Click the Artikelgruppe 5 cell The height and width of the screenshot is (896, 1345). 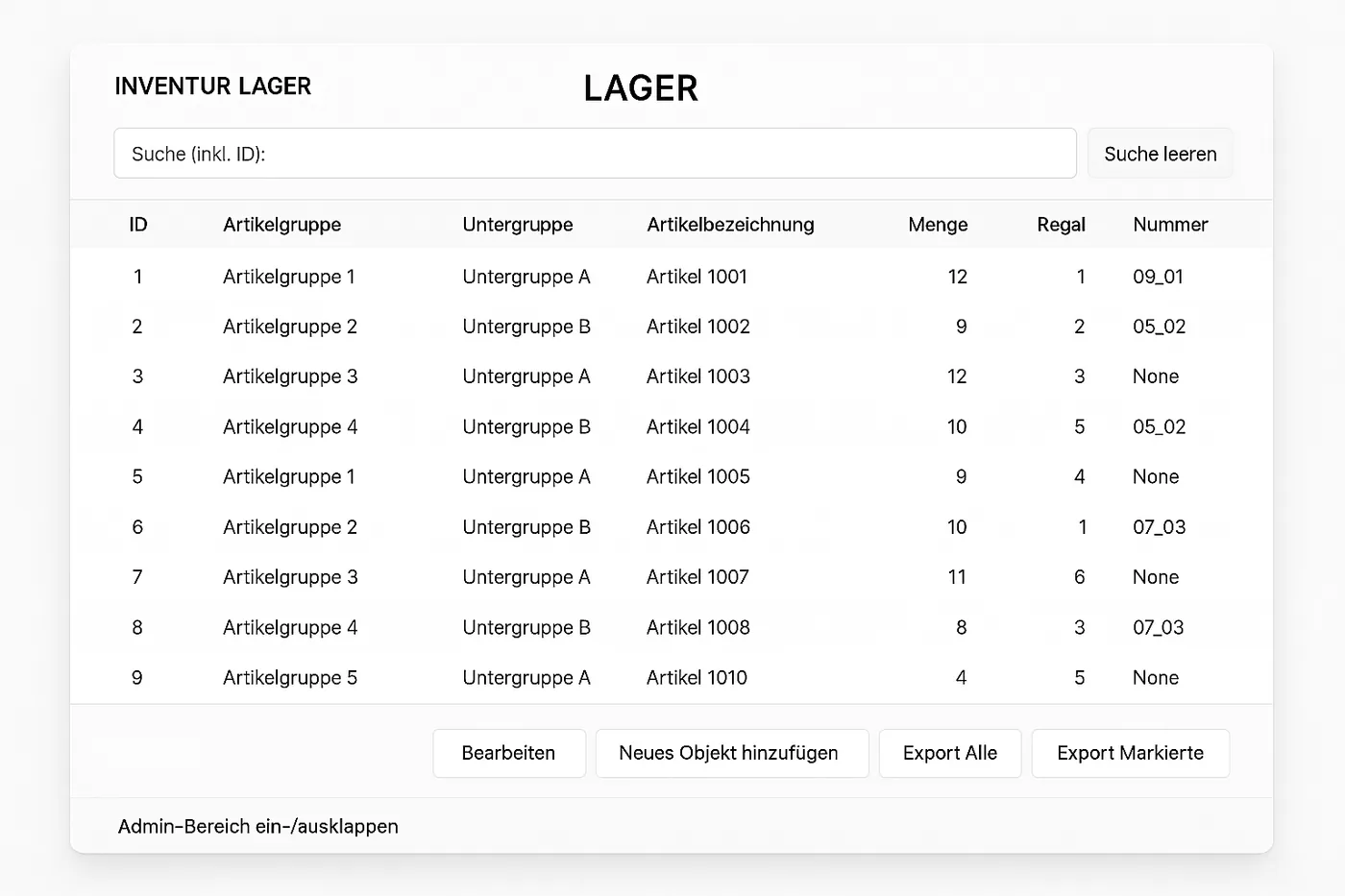(290, 678)
